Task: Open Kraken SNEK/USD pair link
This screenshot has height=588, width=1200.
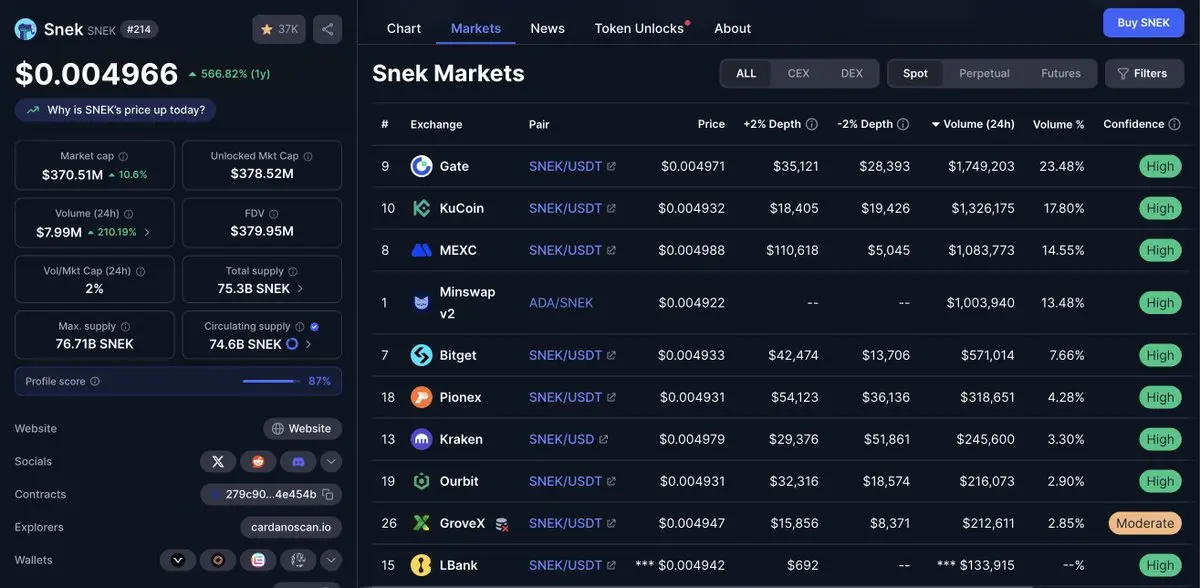Action: click(x=568, y=439)
